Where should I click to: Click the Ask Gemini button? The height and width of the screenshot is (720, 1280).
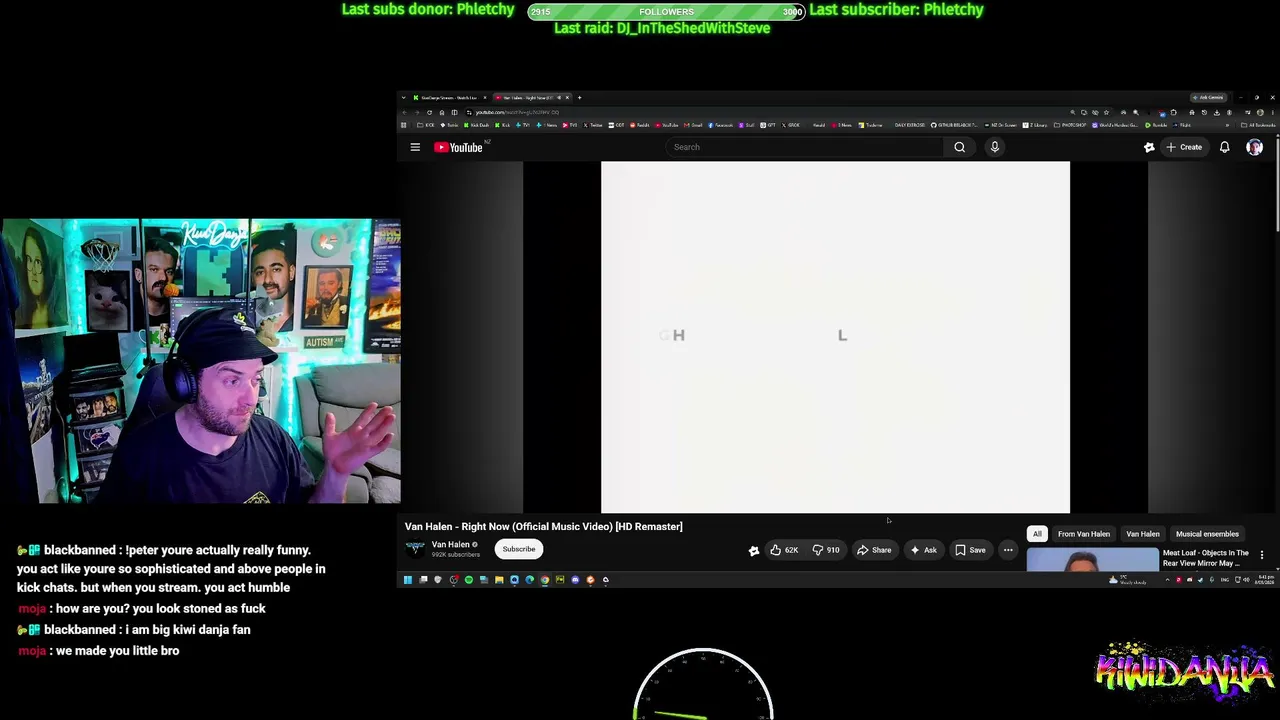1209,98
